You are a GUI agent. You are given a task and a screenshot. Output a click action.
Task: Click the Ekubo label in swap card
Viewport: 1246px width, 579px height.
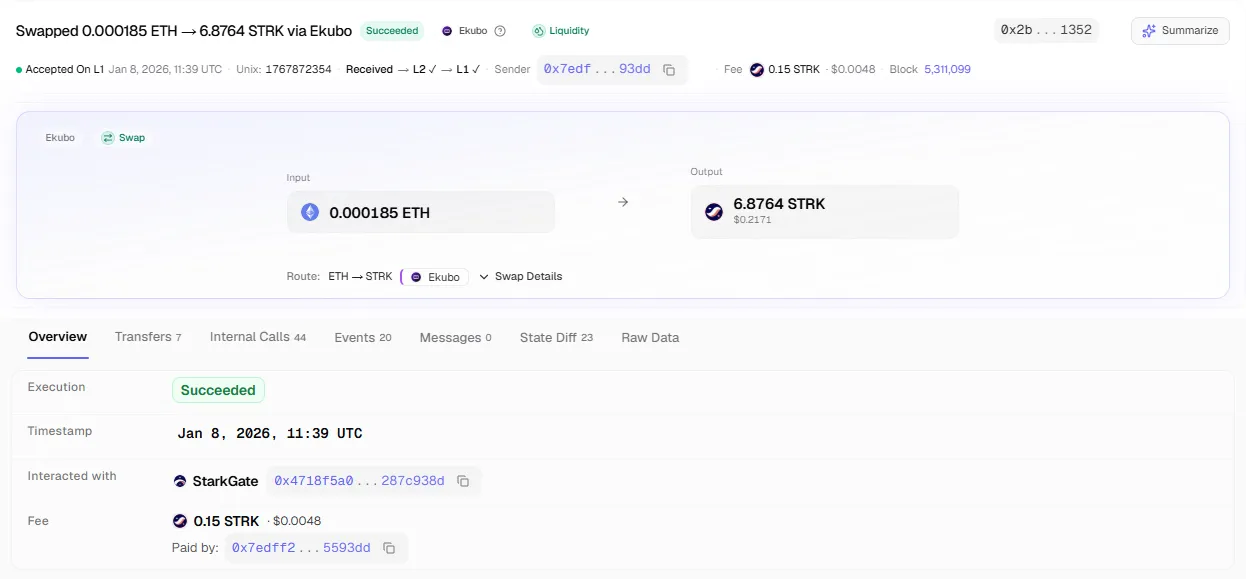click(60, 138)
